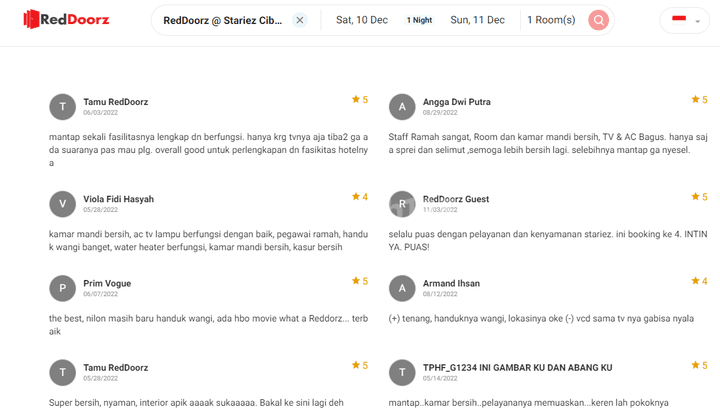Viewport: 720px width, 420px height.
Task: Click the star rating of Tamu RedDoorz 06/03/2022
Action: pos(360,100)
